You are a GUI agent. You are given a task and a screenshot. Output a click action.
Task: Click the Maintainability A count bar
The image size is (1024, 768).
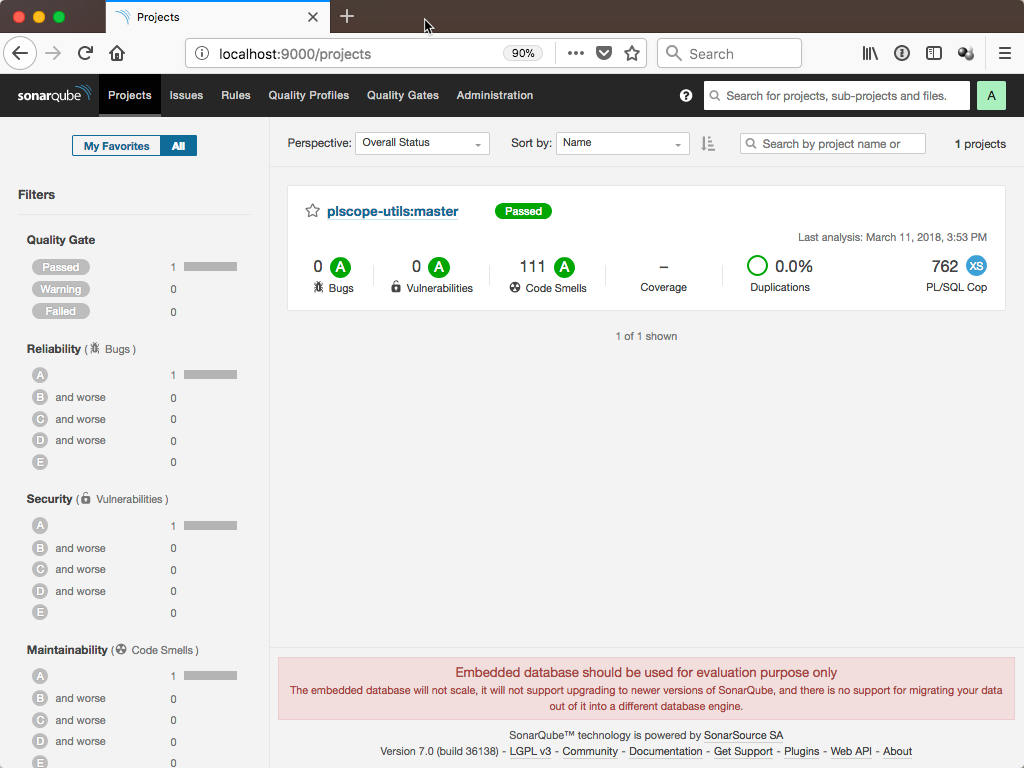pyautogui.click(x=210, y=675)
